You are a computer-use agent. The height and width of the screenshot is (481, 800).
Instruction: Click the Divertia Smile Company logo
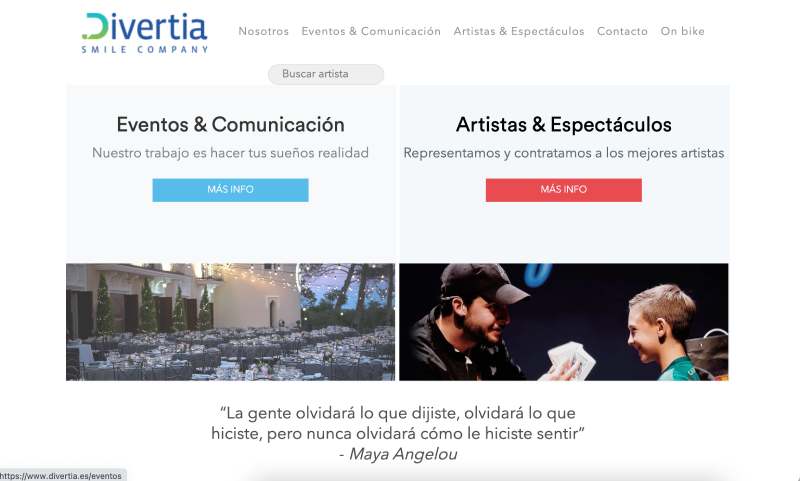(145, 33)
